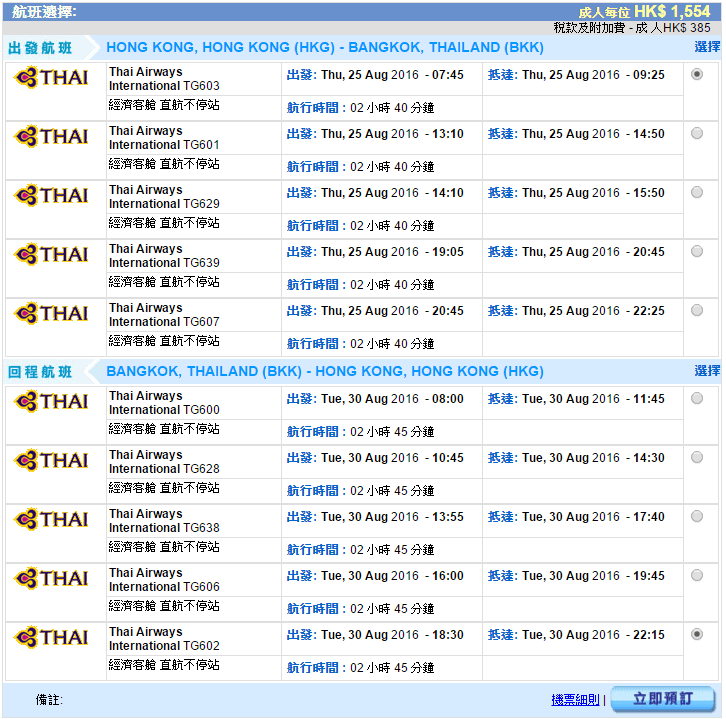The height and width of the screenshot is (719, 726).
Task: Click Thai logo beside flight TG638
Action: coord(52,520)
